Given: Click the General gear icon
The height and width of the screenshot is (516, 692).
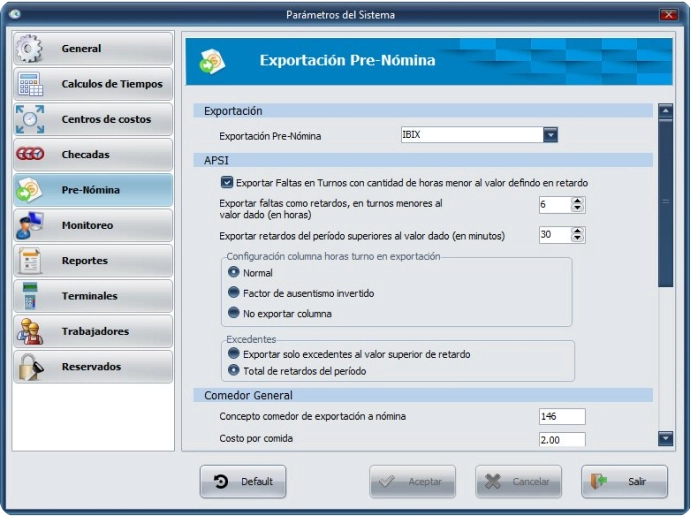Looking at the screenshot, I should point(30,49).
